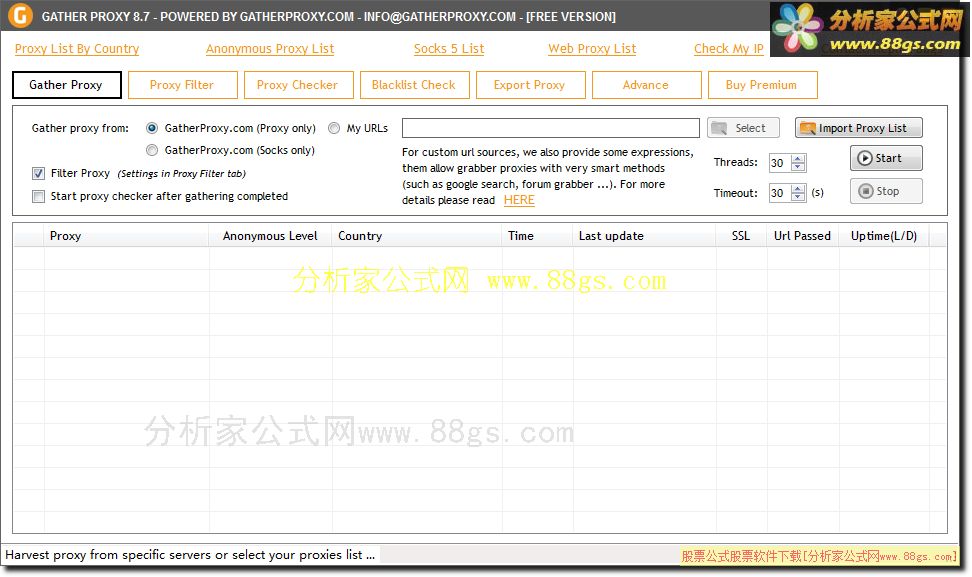
Task: Click the Select button
Action: [743, 128]
